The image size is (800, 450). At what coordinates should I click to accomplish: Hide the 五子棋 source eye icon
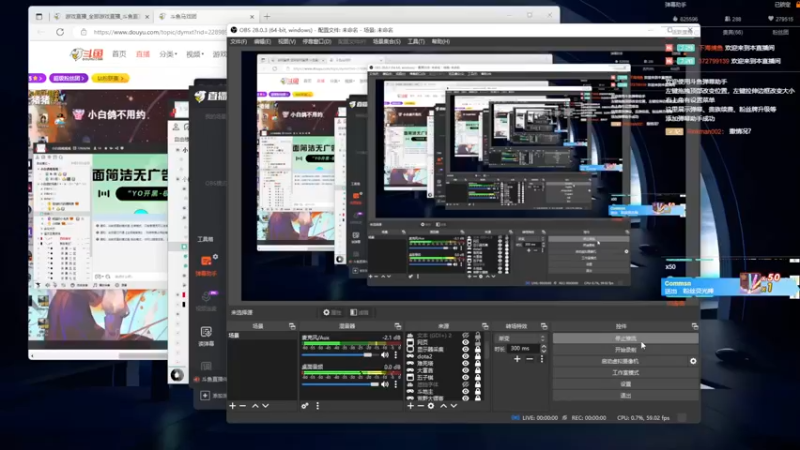[465, 378]
